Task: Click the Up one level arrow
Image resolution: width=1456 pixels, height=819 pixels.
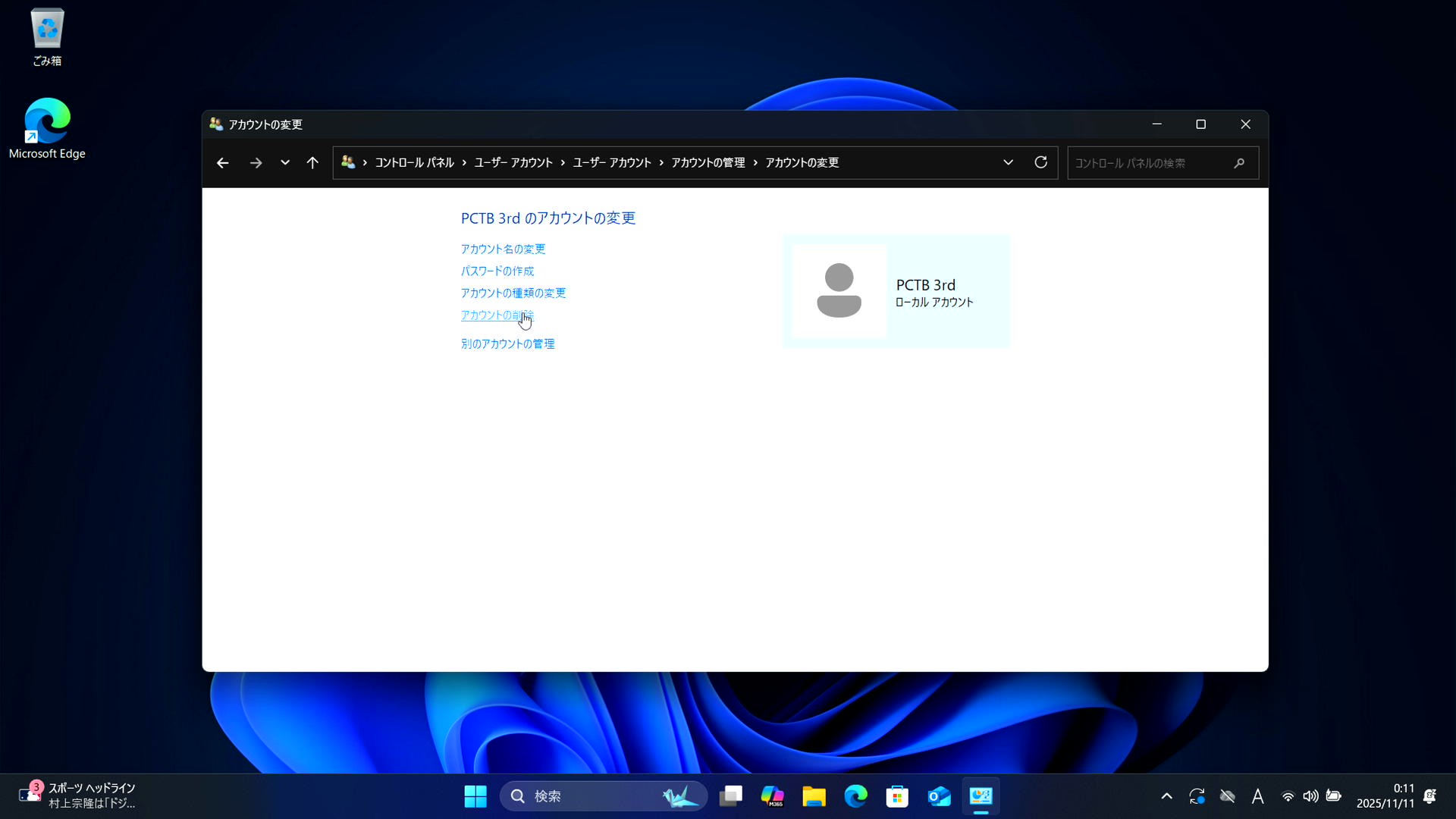Action: pos(312,163)
